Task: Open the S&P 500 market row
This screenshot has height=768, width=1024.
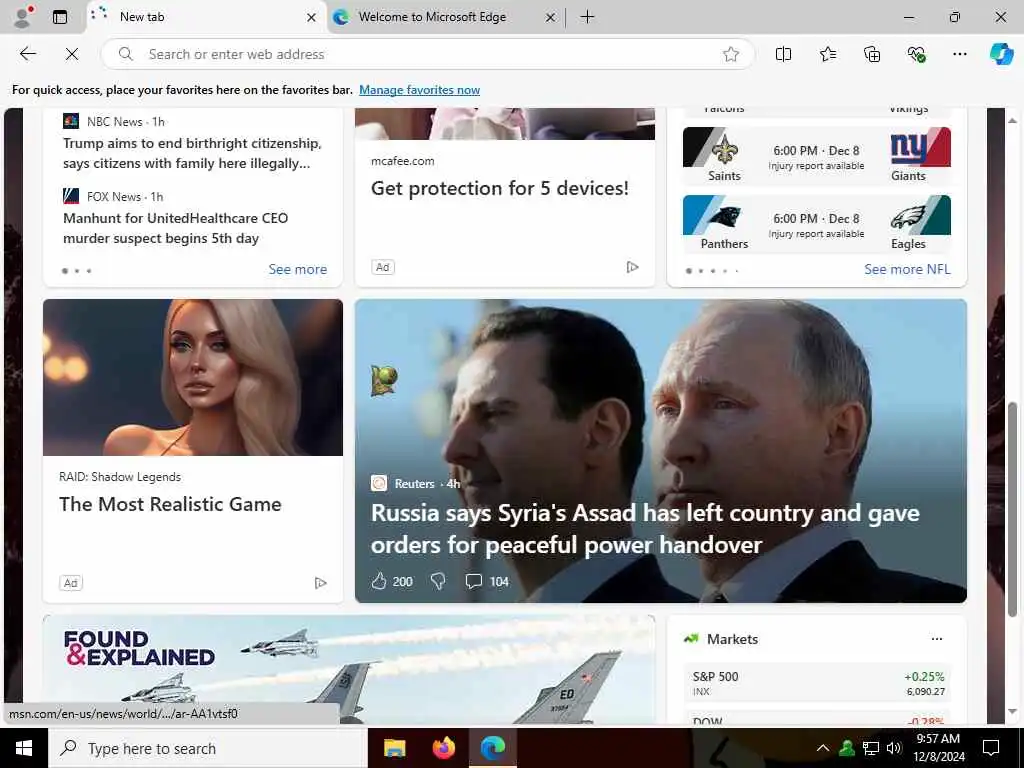Action: (818, 683)
